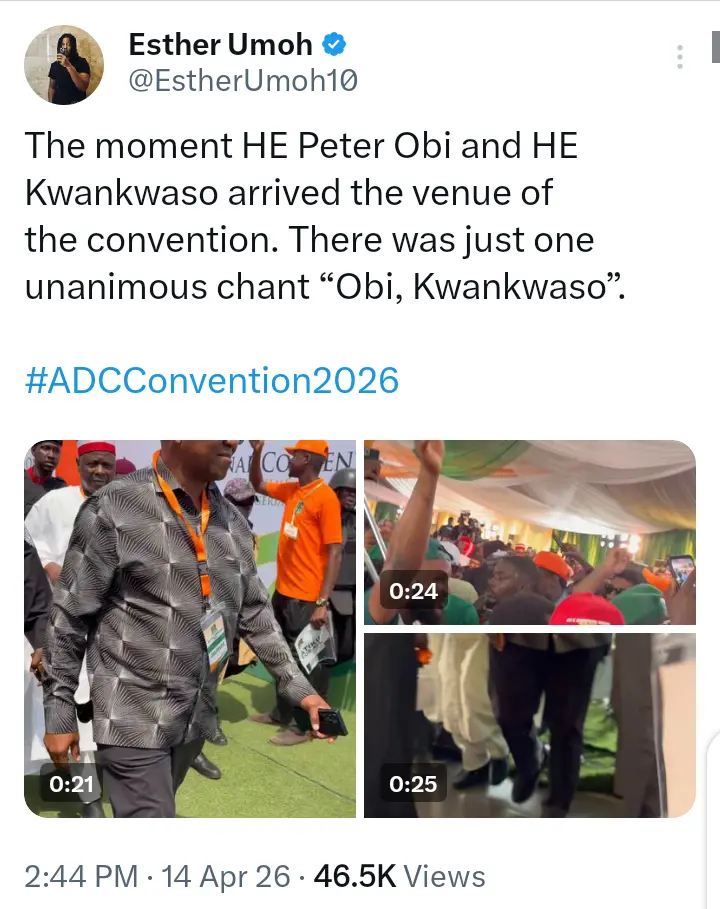Open Esther Umoh's profile picture
The height and width of the screenshot is (909, 720).
click(63, 65)
